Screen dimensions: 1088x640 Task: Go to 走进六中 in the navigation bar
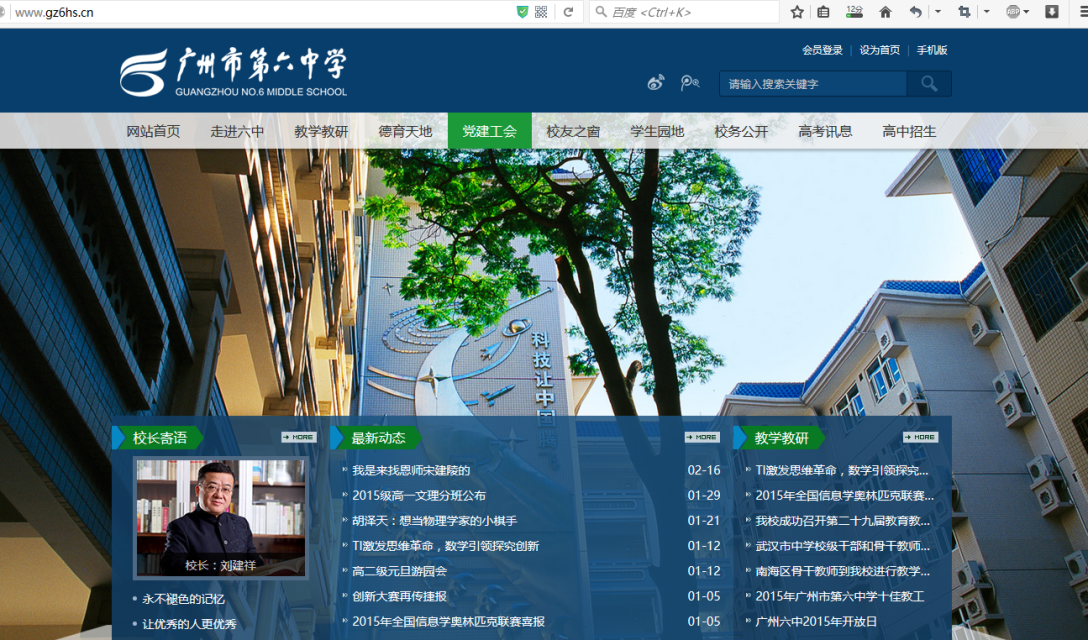237,131
